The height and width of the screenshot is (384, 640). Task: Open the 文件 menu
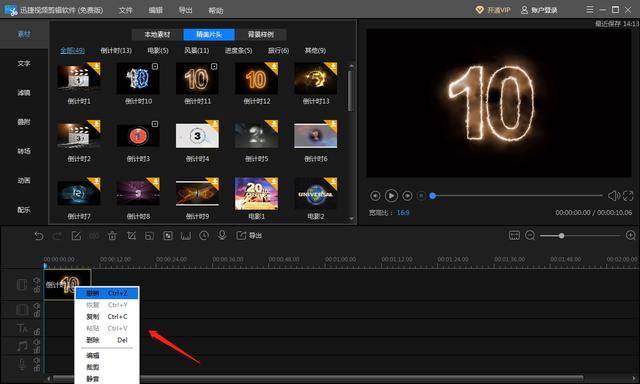tap(125, 10)
